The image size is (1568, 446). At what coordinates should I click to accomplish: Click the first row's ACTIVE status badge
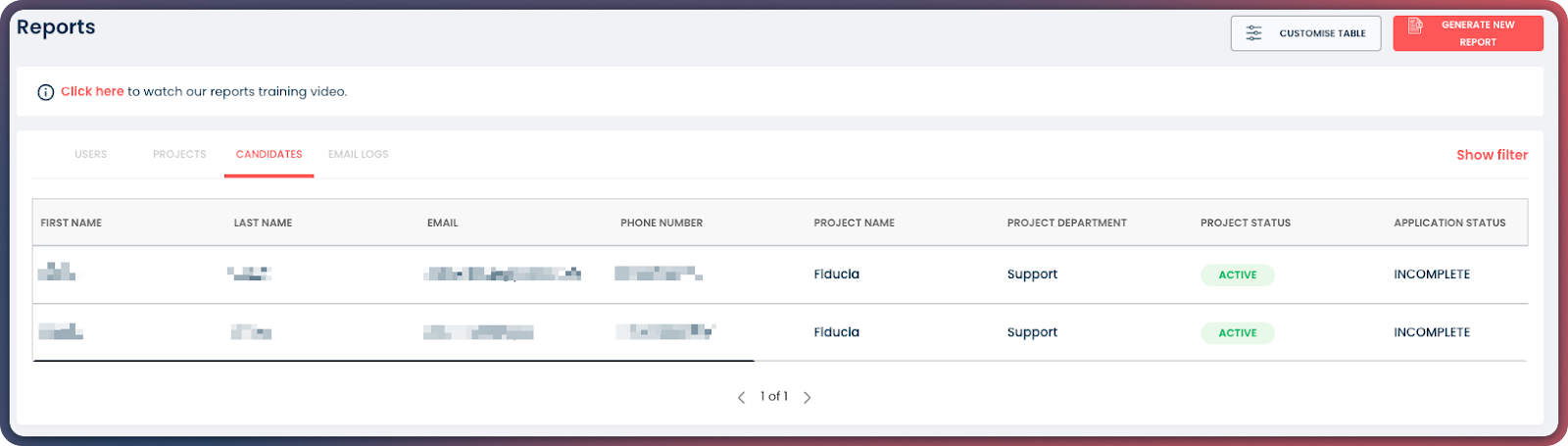coord(1237,275)
